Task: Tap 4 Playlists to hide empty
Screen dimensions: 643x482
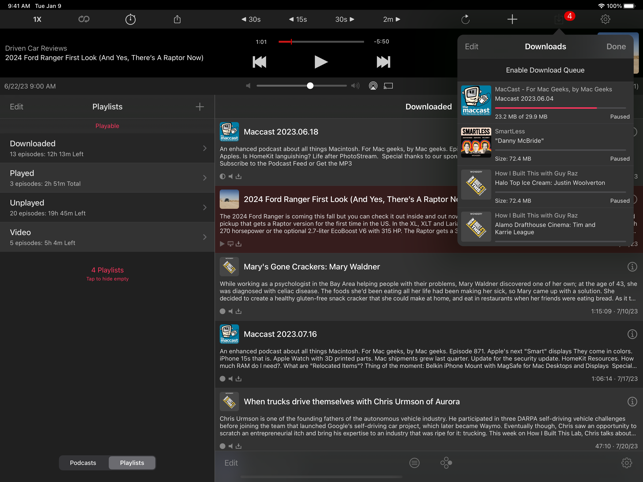Action: point(107,274)
